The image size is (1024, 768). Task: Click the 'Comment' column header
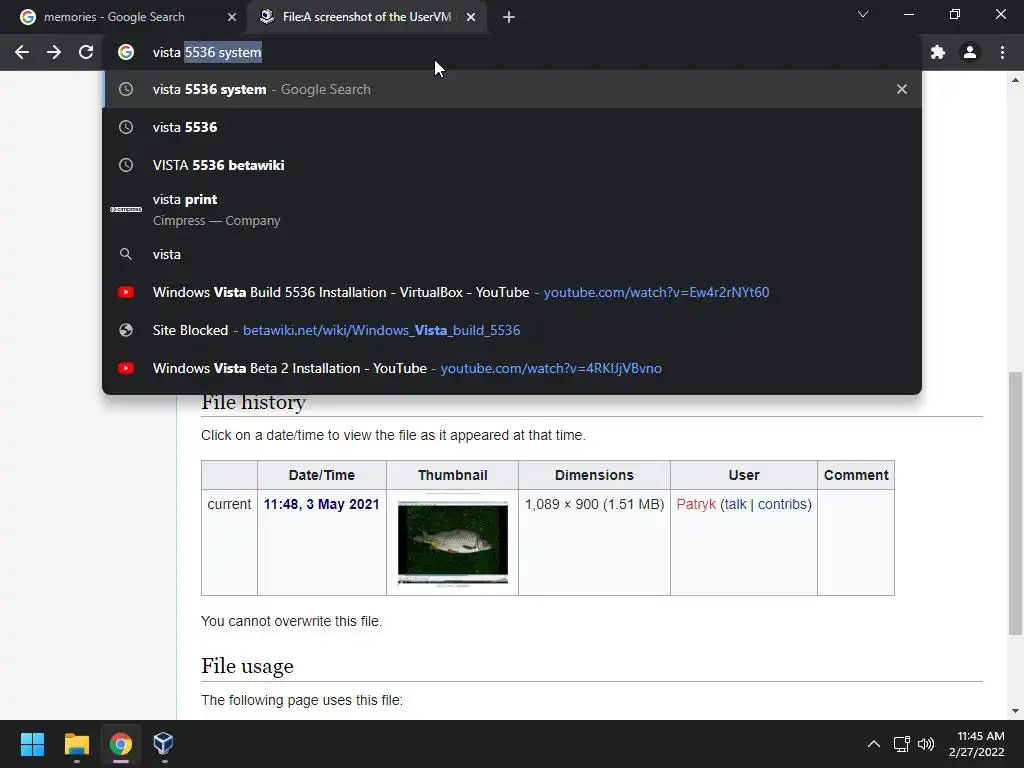856,475
